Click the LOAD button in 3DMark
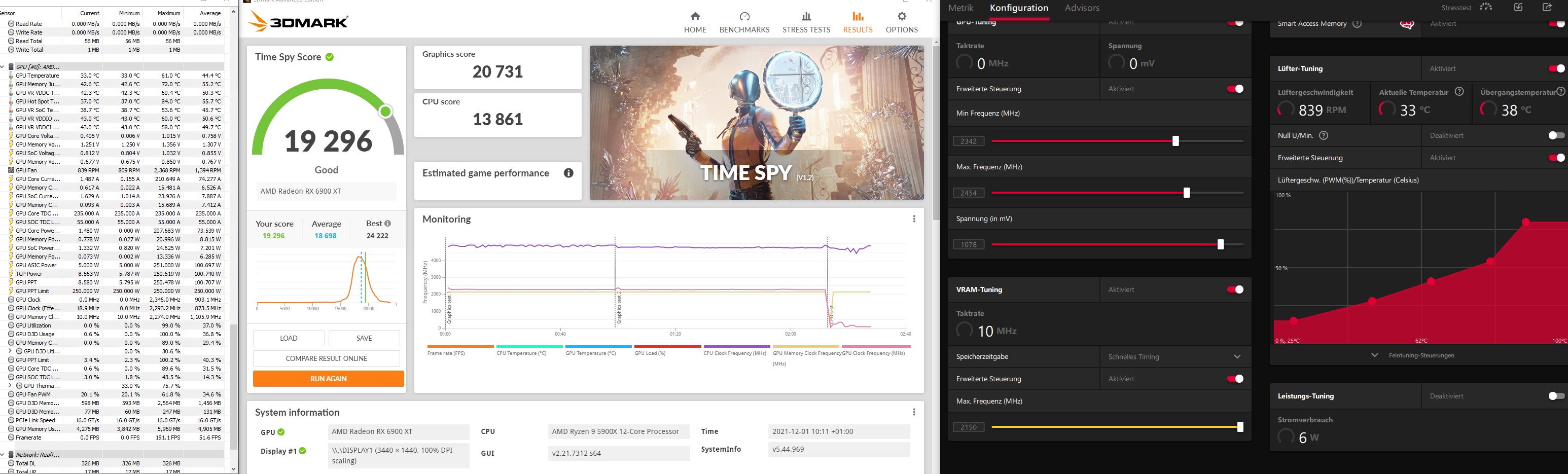 [x=289, y=338]
